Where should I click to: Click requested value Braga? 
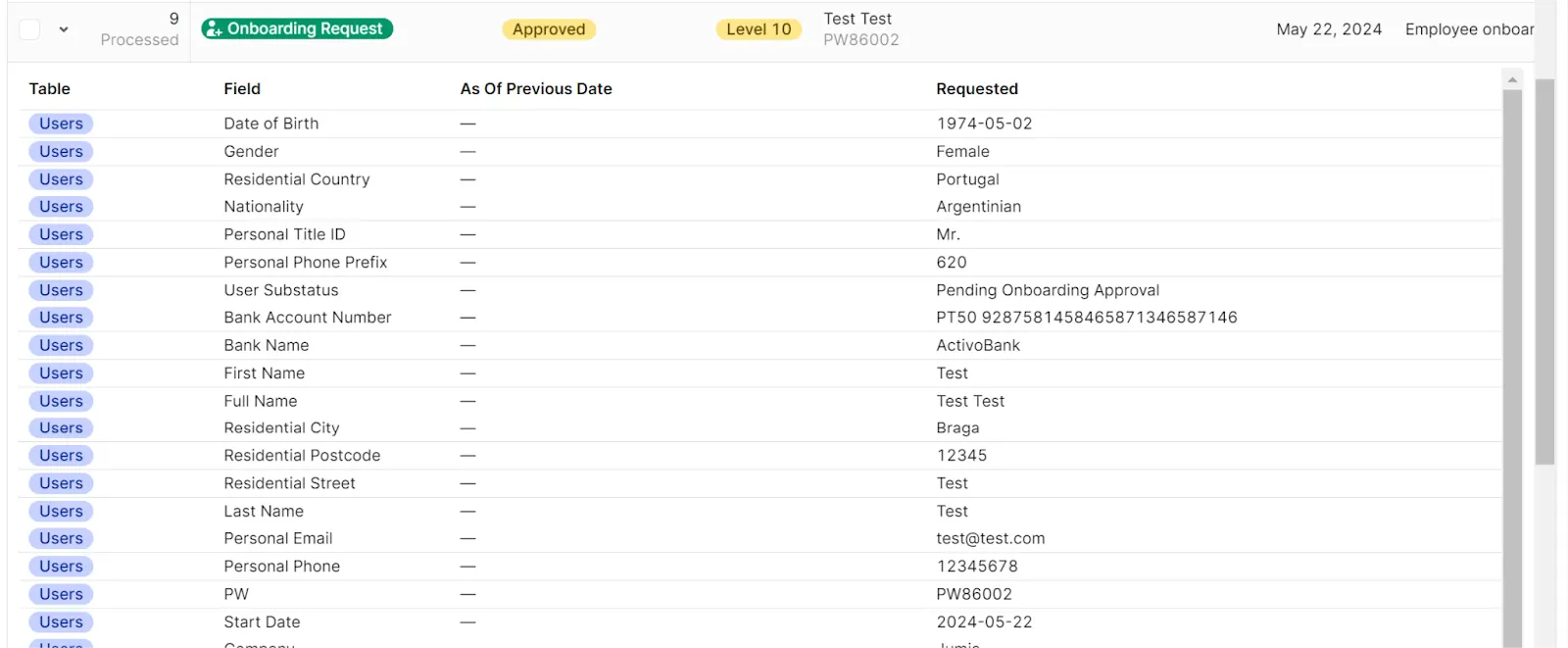click(x=957, y=428)
